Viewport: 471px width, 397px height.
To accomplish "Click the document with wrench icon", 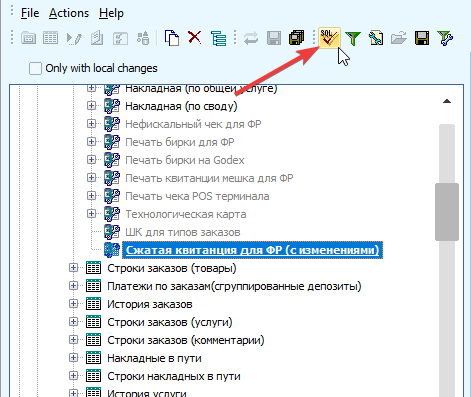I will [376, 38].
